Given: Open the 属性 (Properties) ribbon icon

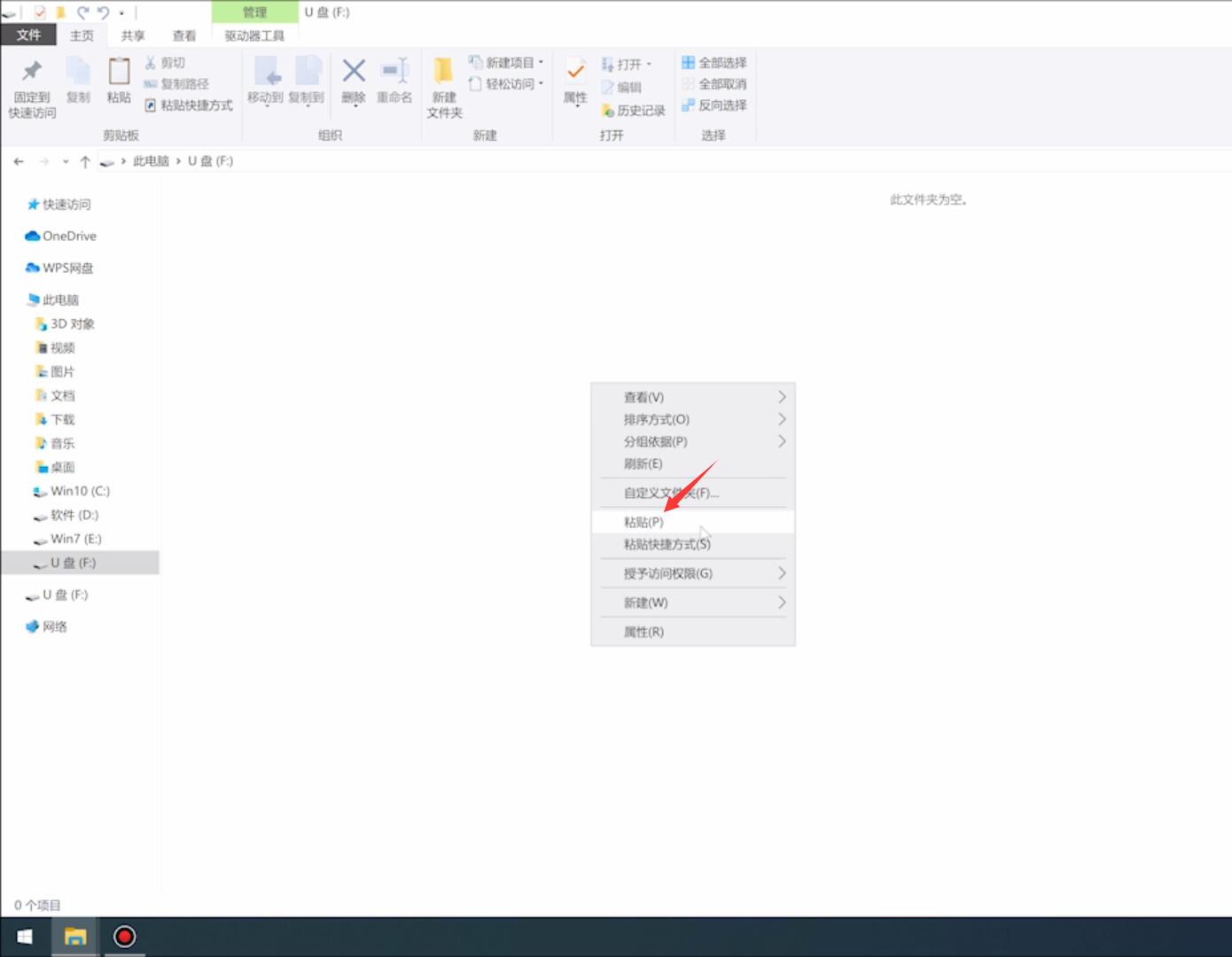Looking at the screenshot, I should (575, 71).
